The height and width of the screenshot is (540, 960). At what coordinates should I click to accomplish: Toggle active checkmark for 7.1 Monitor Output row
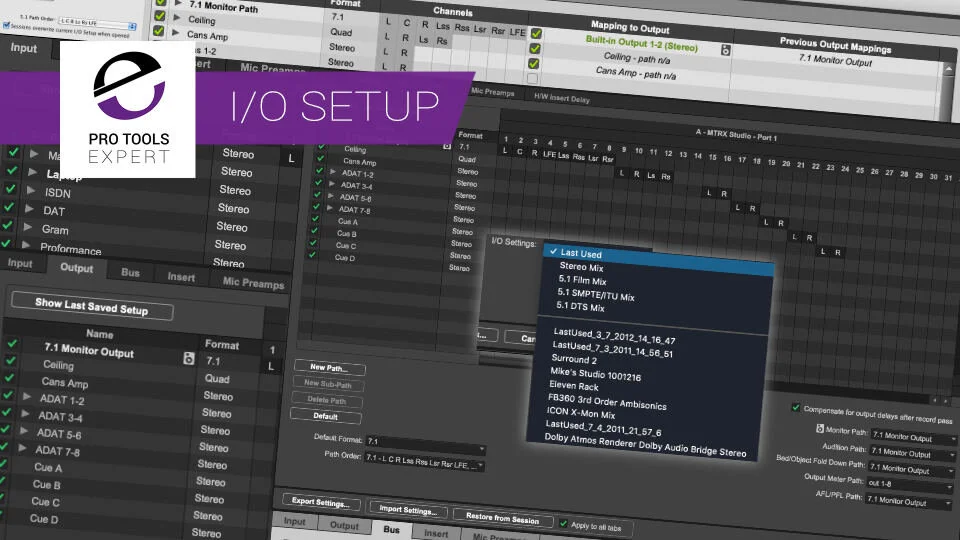(x=12, y=344)
